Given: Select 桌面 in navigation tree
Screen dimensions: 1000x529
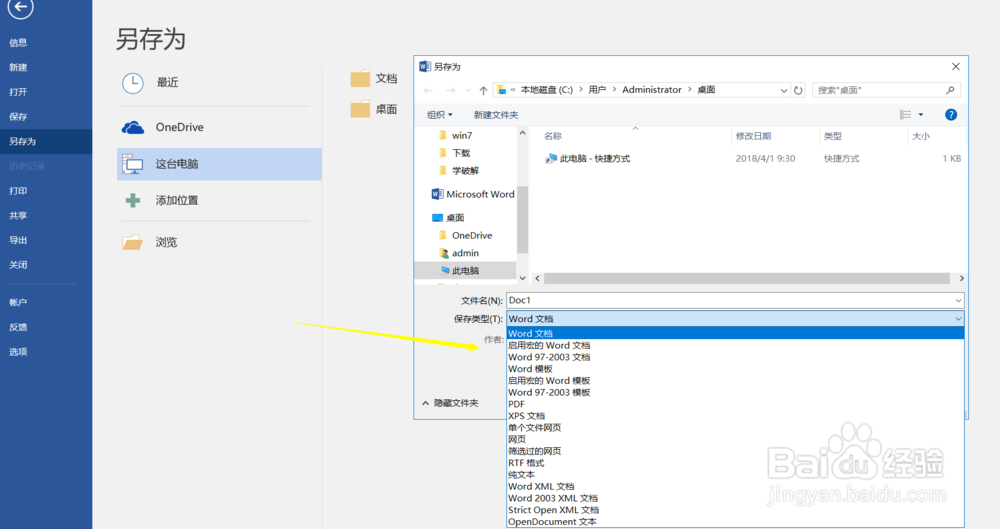Looking at the screenshot, I should point(448,218).
